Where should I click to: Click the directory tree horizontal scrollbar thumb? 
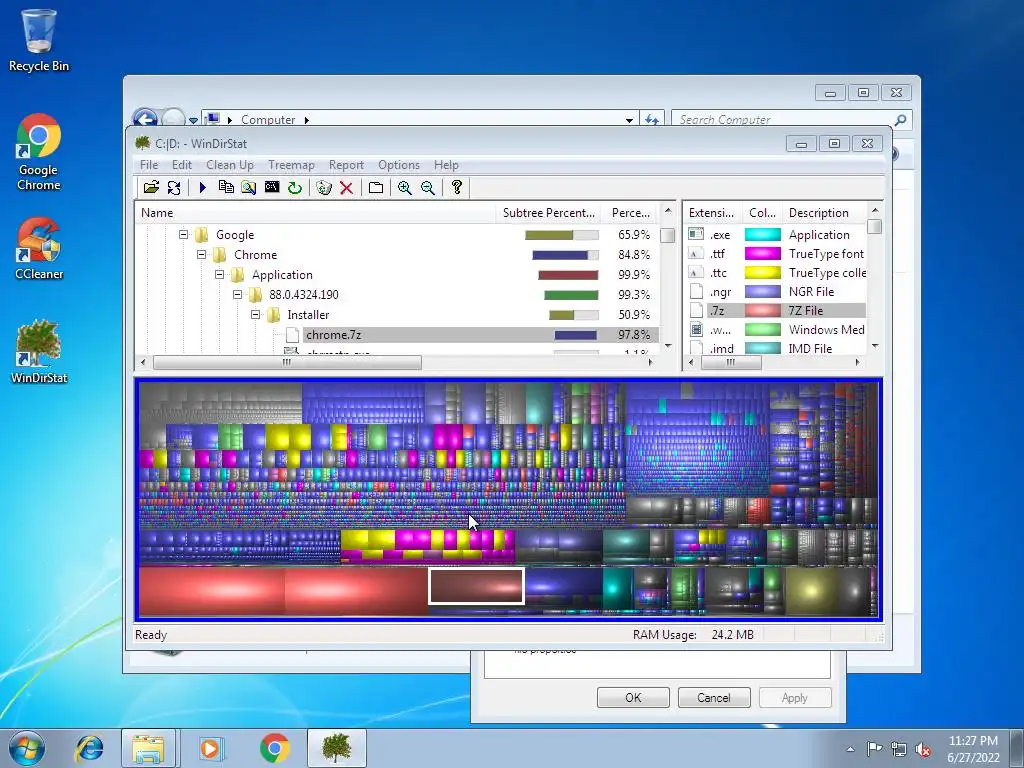click(x=287, y=362)
